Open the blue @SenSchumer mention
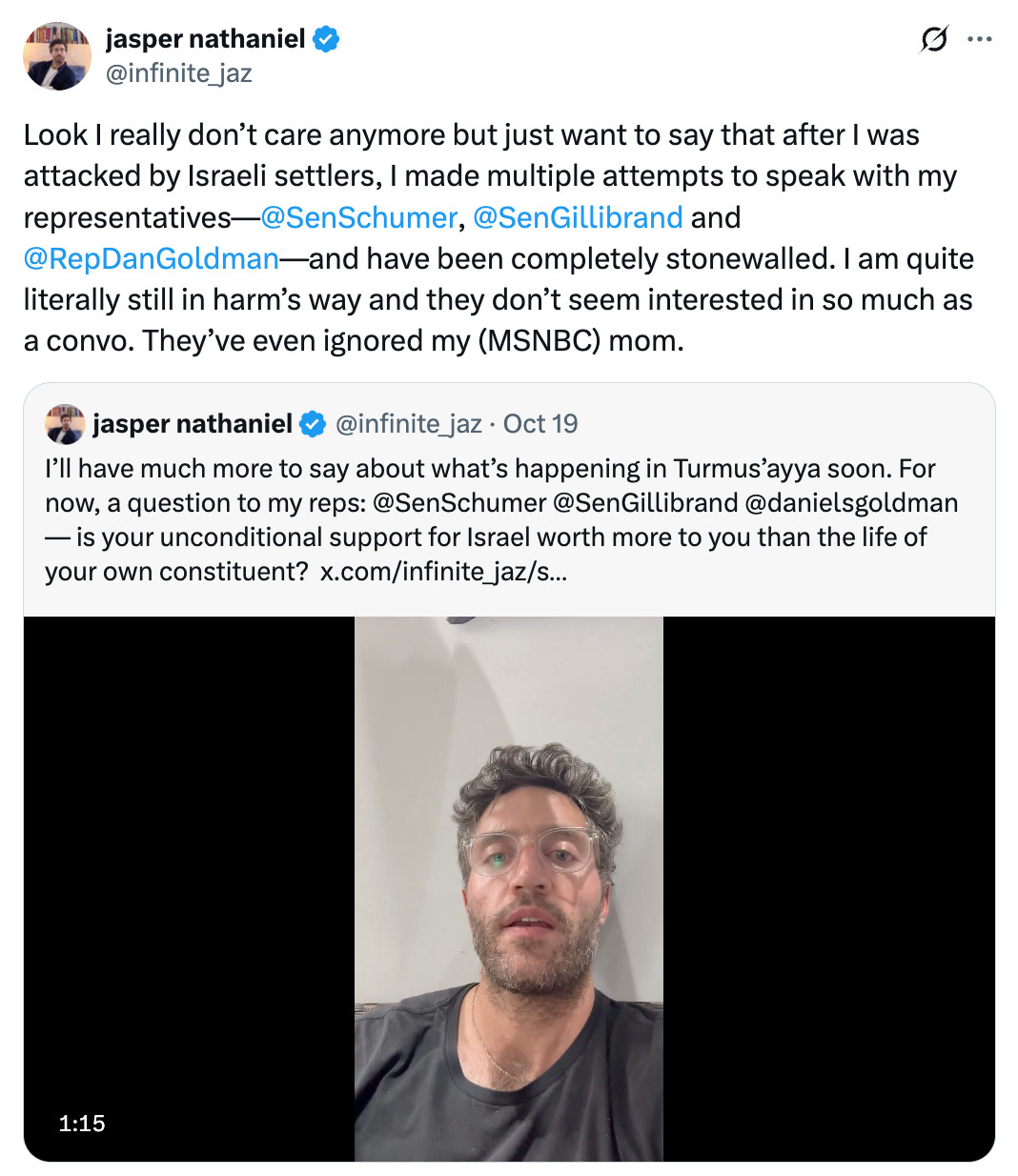Image resolution: width=1018 pixels, height=1176 pixels. [358, 217]
